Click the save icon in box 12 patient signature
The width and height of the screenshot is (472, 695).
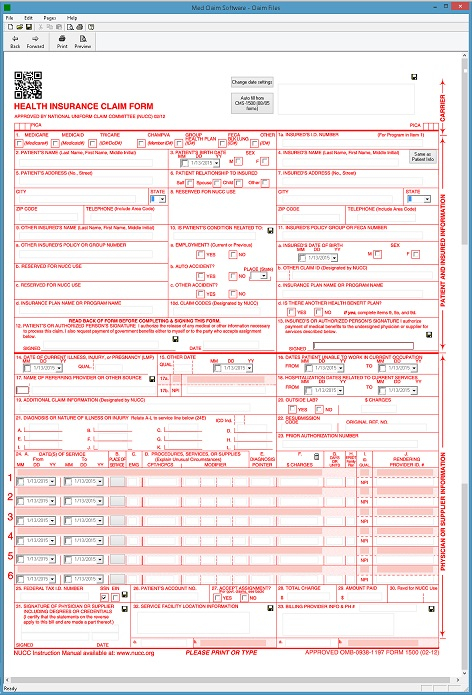click(x=176, y=339)
